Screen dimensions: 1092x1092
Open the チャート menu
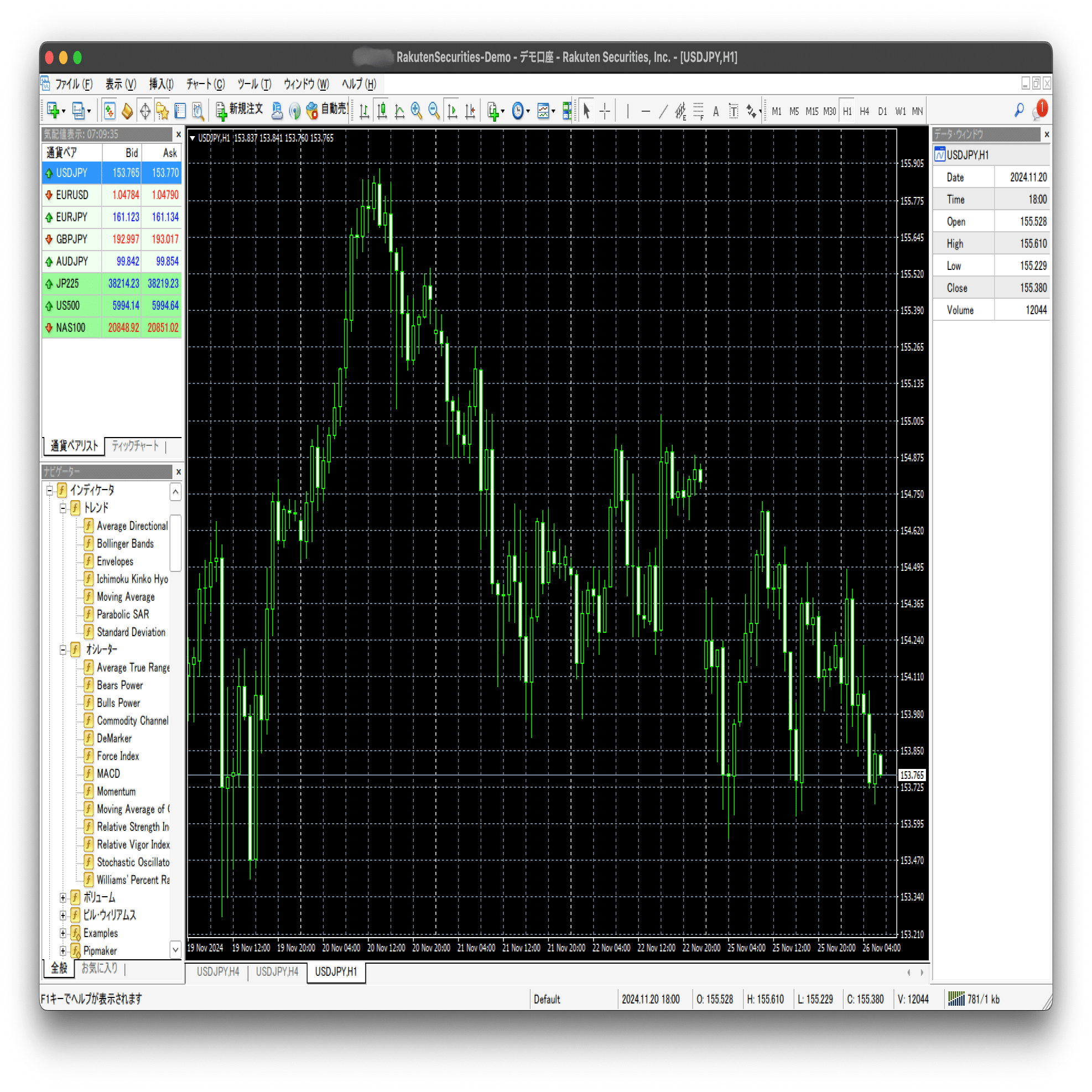click(x=205, y=84)
